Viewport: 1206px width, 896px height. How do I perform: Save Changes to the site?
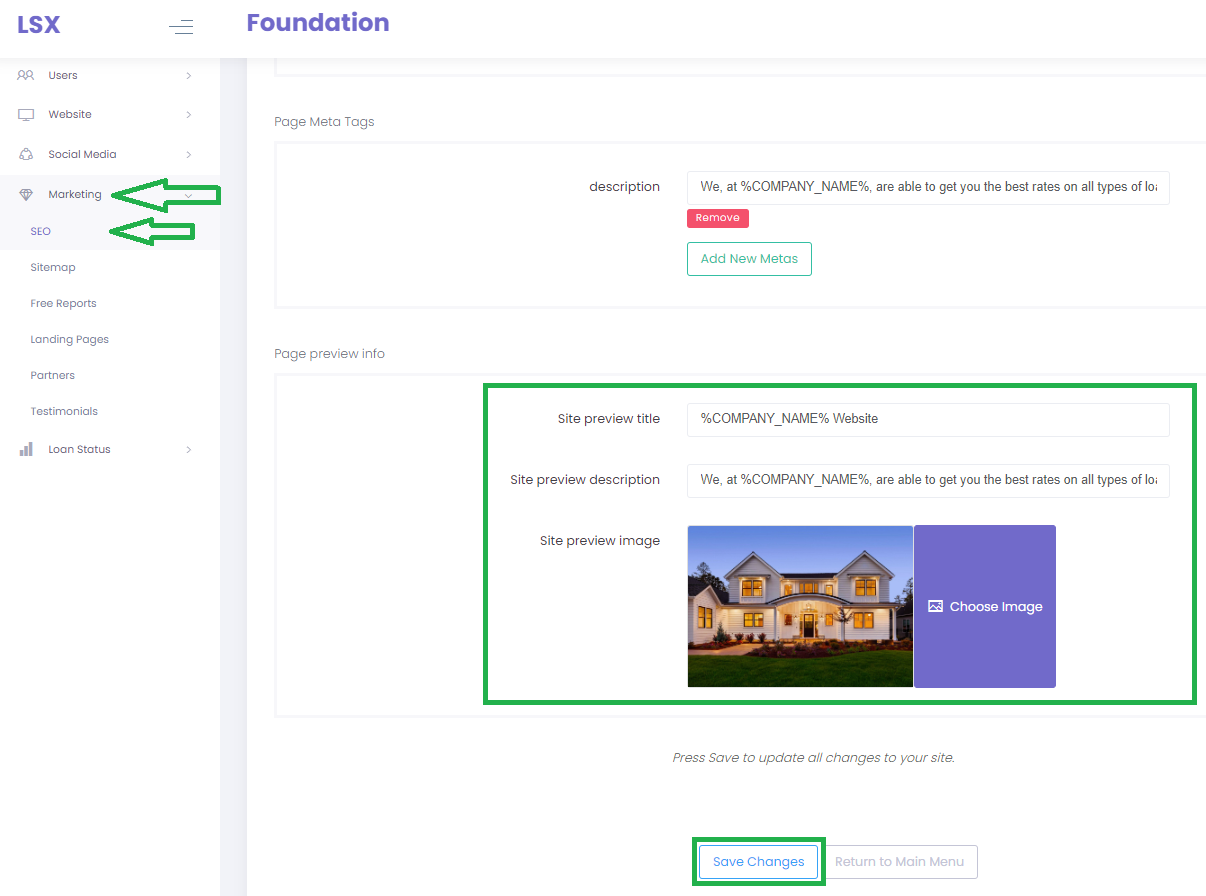pos(759,862)
